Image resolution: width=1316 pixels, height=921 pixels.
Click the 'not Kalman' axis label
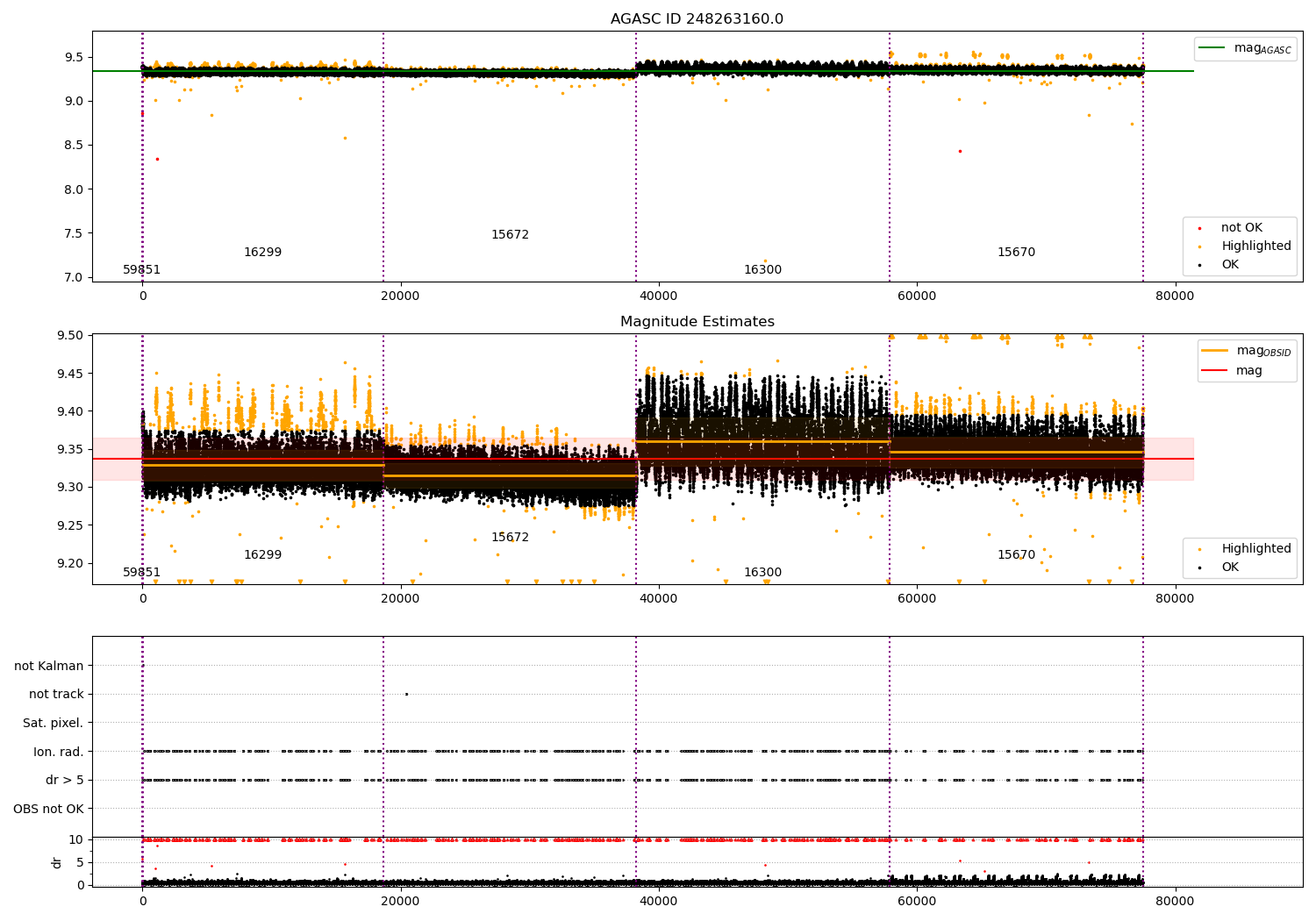pyautogui.click(x=49, y=666)
